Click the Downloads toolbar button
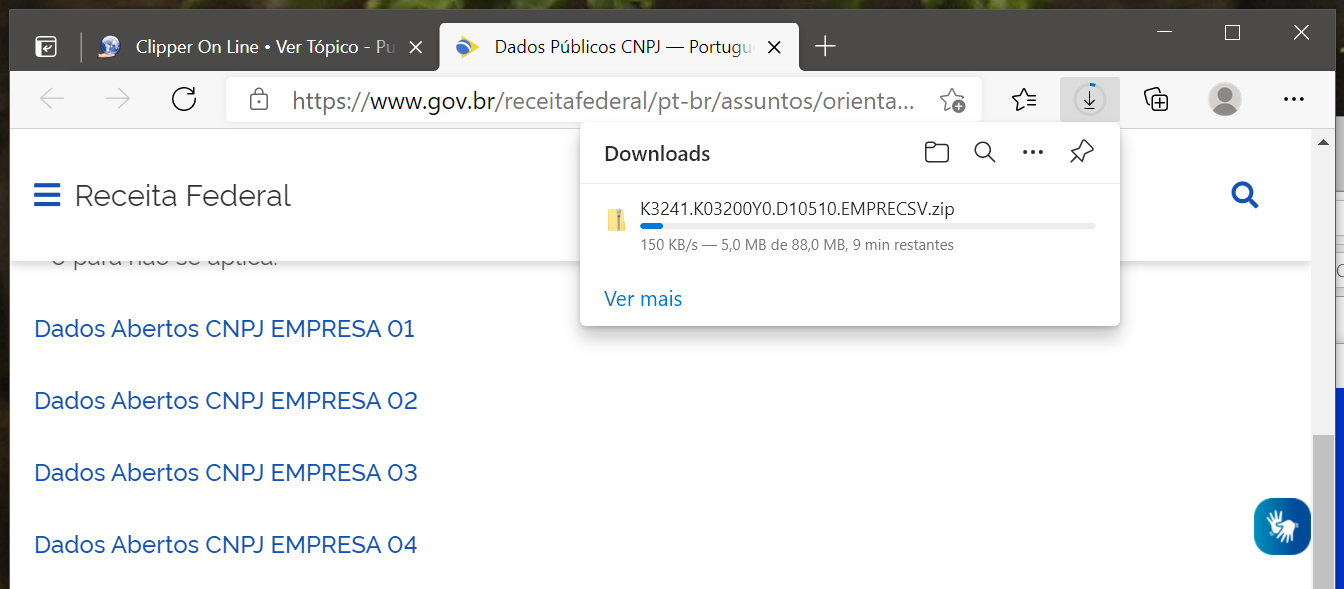 tap(1089, 99)
